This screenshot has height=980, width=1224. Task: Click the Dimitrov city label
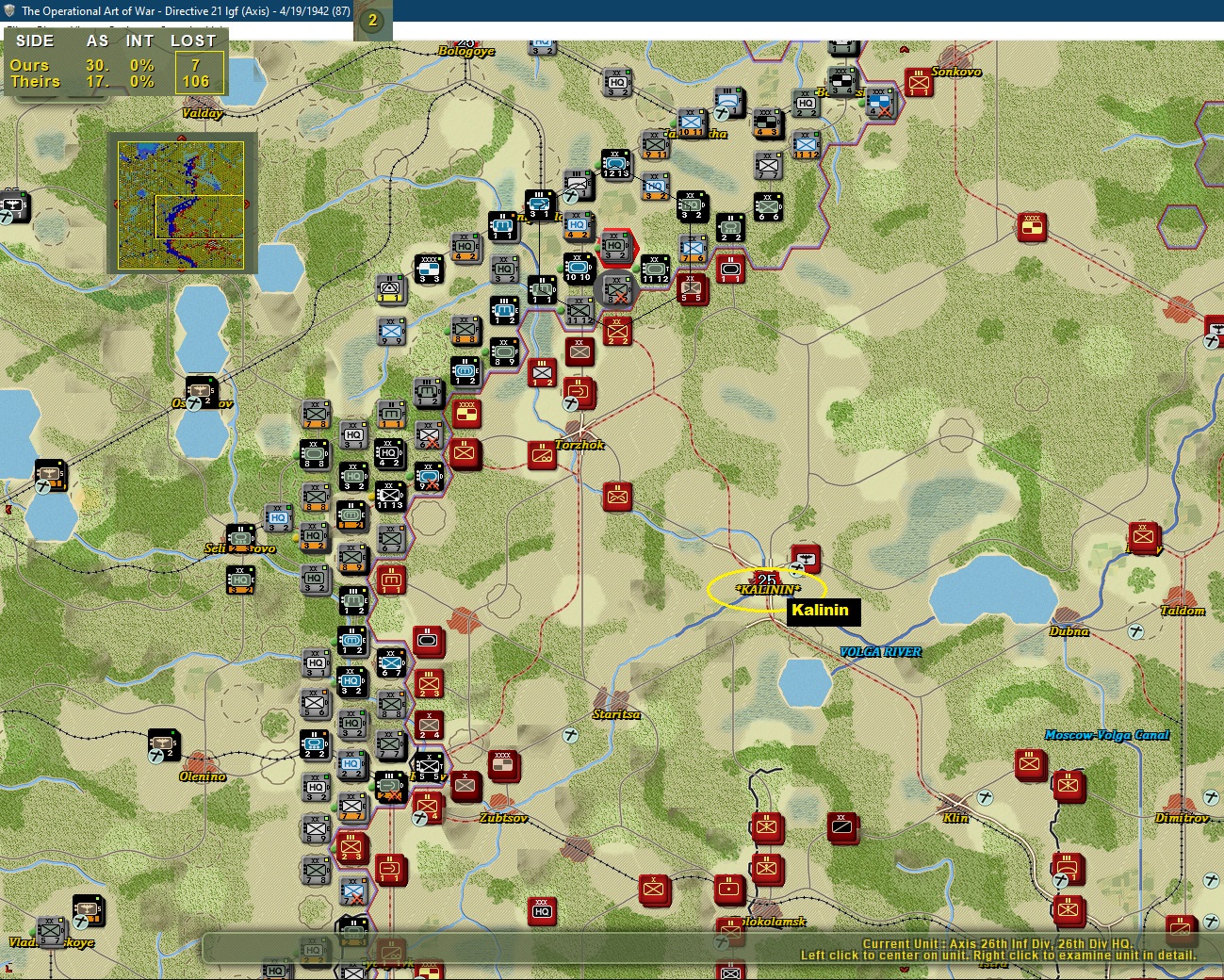click(x=1182, y=818)
